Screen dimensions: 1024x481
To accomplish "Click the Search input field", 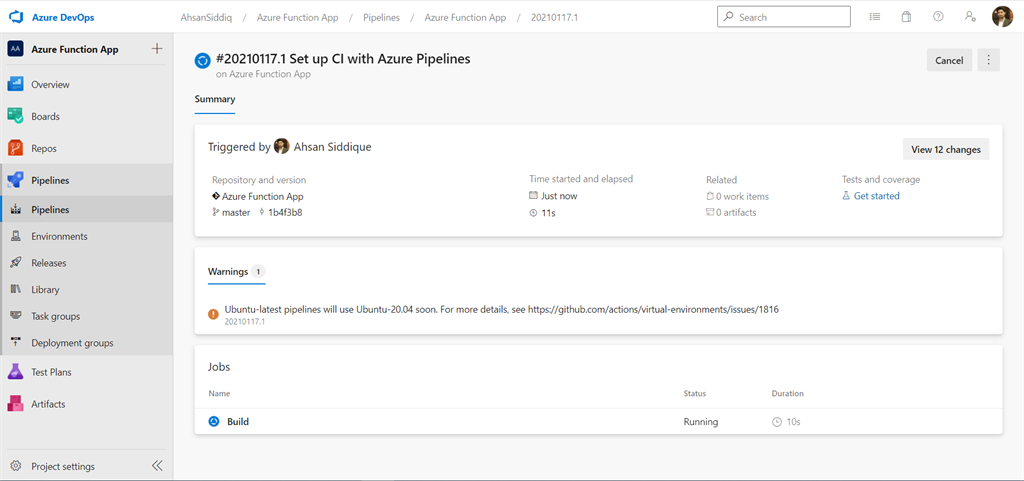I will (x=784, y=17).
